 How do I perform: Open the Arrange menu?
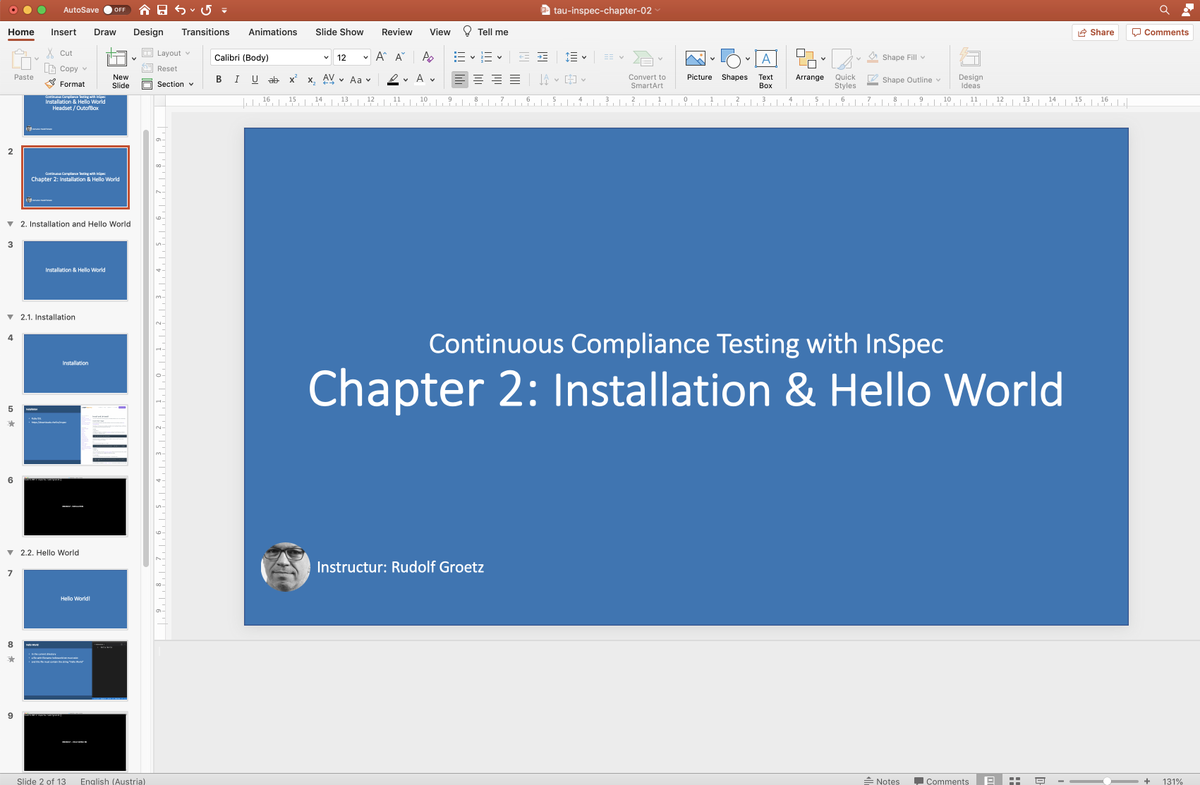click(x=809, y=66)
